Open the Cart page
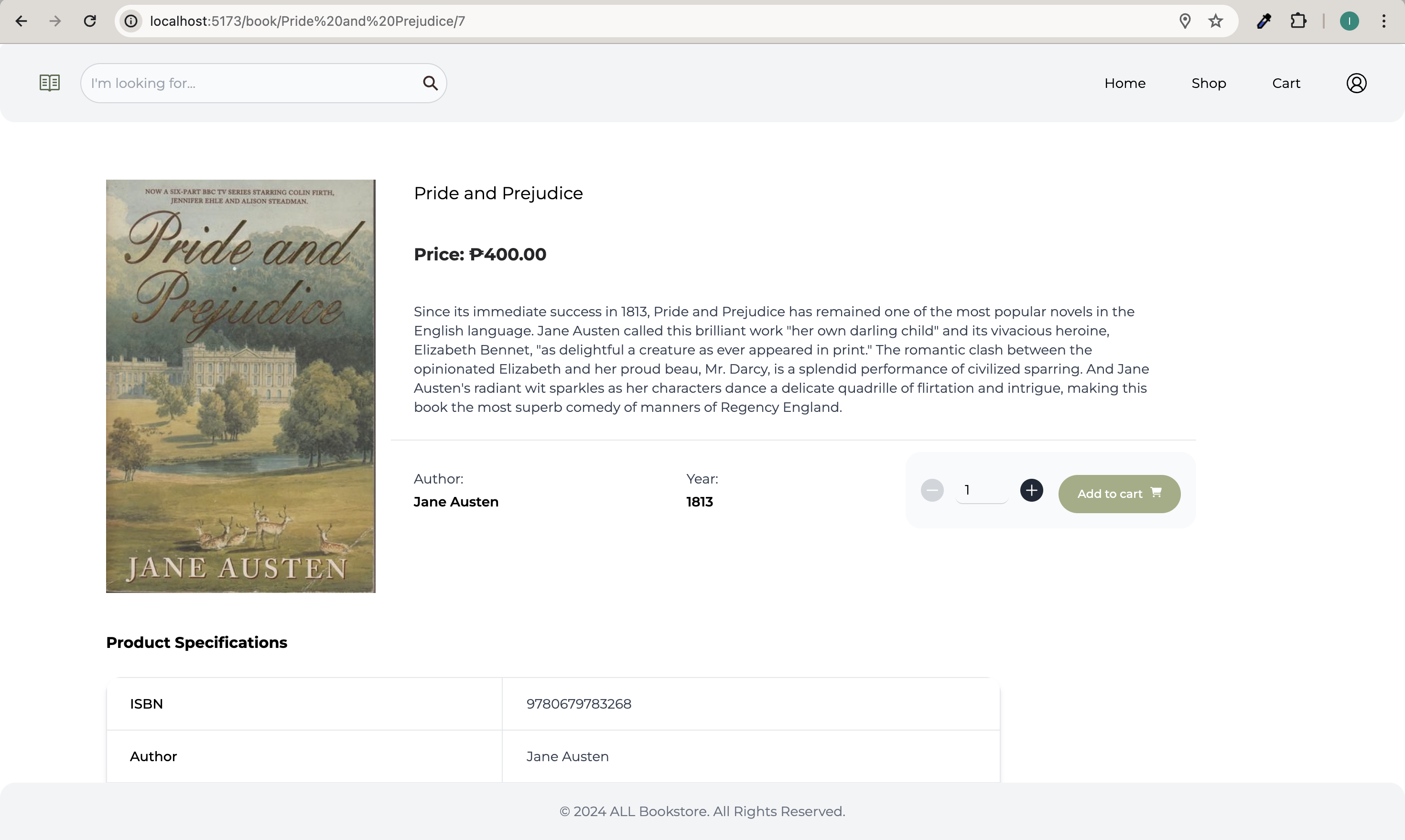The image size is (1405, 840). [x=1286, y=83]
